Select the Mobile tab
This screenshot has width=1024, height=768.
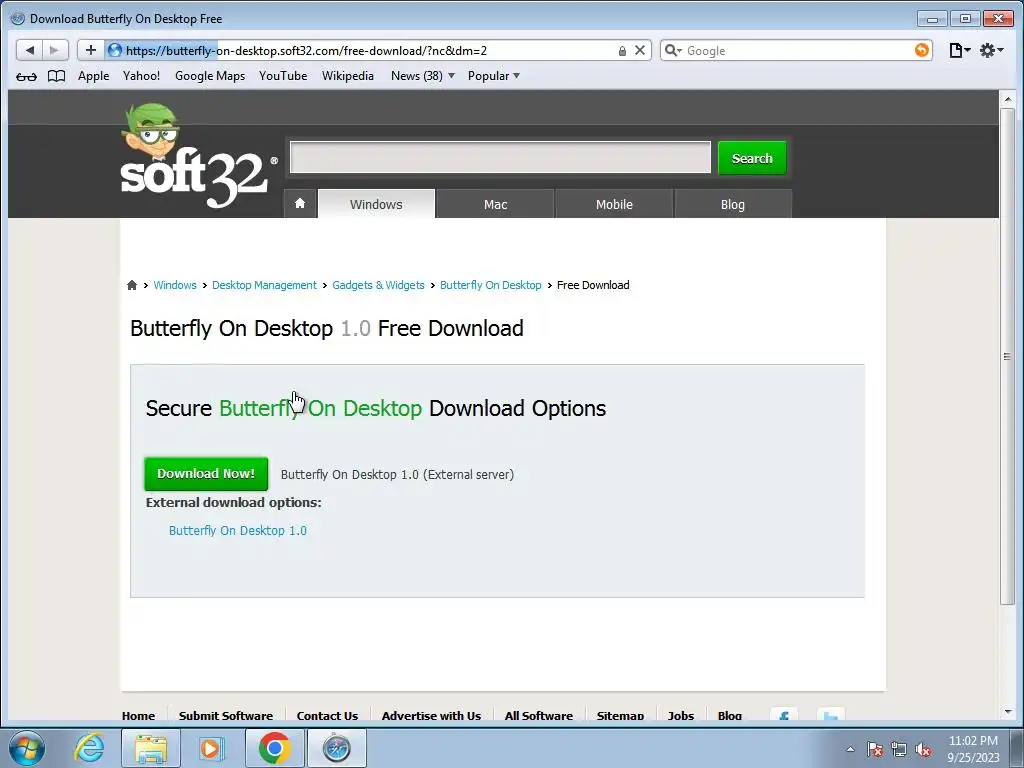(614, 204)
